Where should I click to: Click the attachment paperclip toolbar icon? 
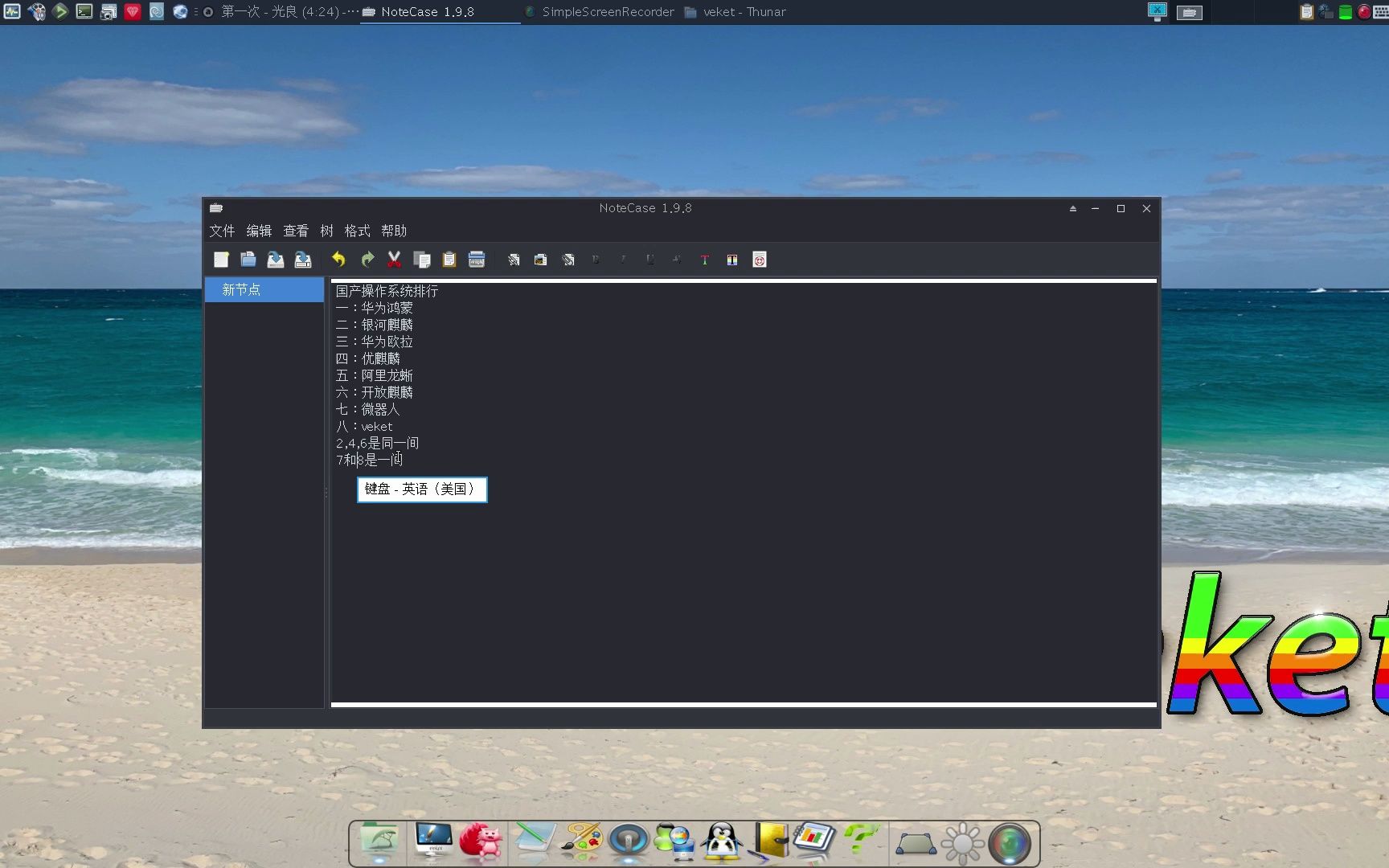[568, 260]
